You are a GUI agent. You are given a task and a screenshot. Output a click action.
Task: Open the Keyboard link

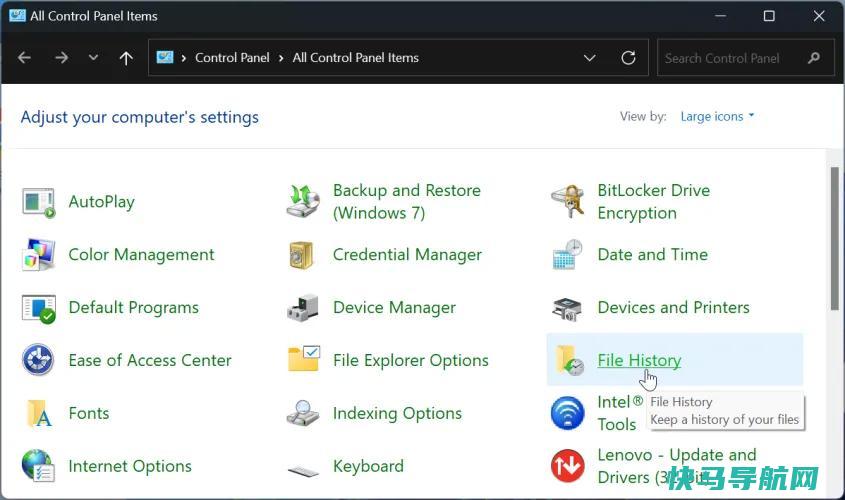coord(369,466)
